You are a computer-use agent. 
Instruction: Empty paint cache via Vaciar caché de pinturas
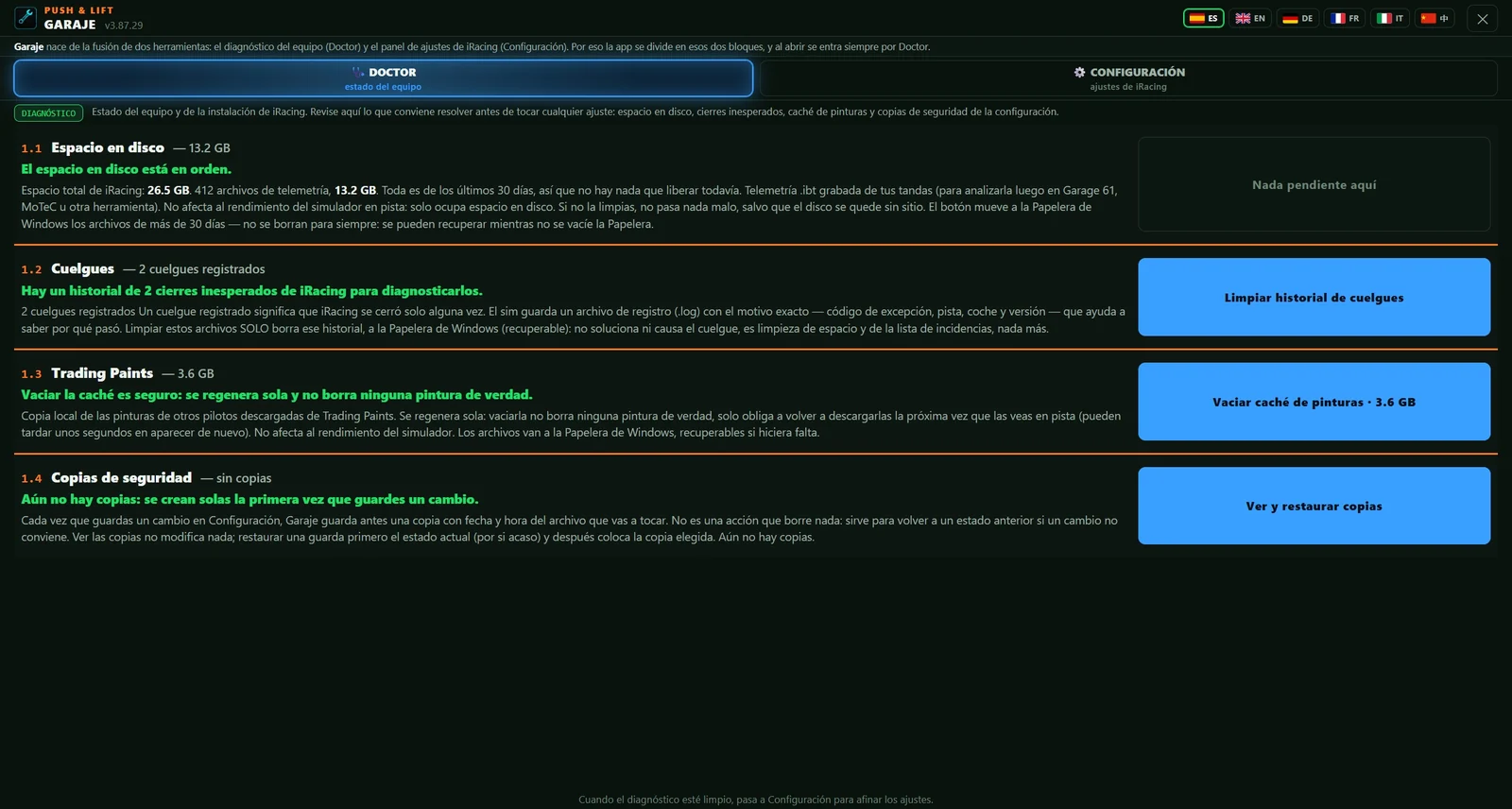pos(1314,402)
